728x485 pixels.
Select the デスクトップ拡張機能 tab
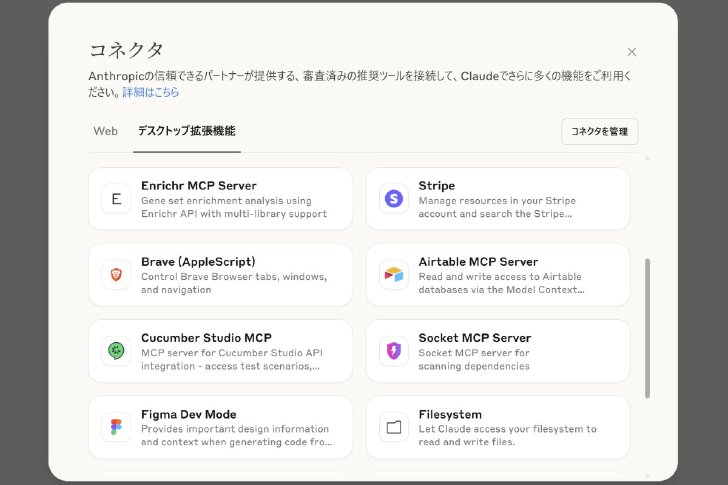point(187,131)
